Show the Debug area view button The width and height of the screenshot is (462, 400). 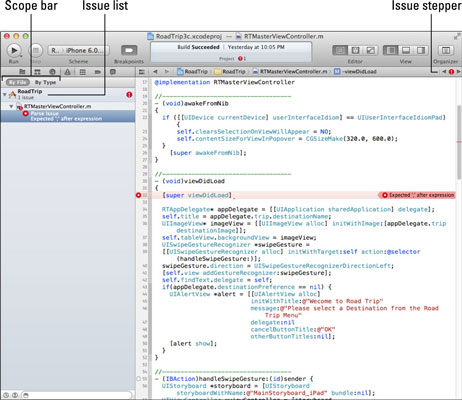tap(406, 50)
